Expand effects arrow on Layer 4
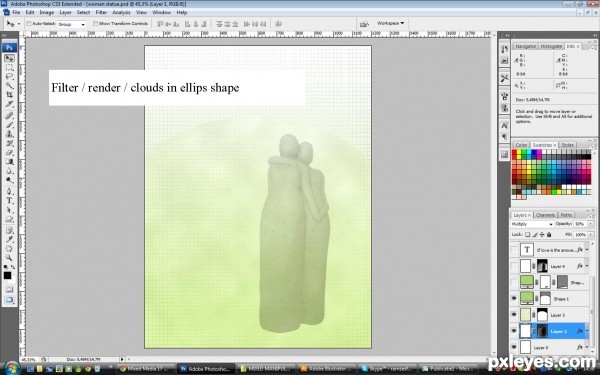Viewport: 600px width, 375px height. (587, 266)
